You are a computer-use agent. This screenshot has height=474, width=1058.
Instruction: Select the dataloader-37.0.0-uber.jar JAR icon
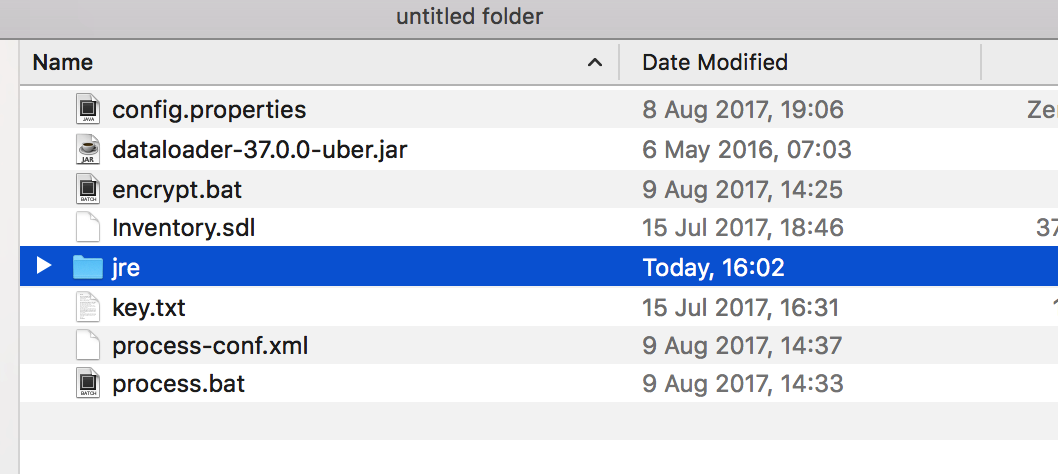[x=88, y=149]
